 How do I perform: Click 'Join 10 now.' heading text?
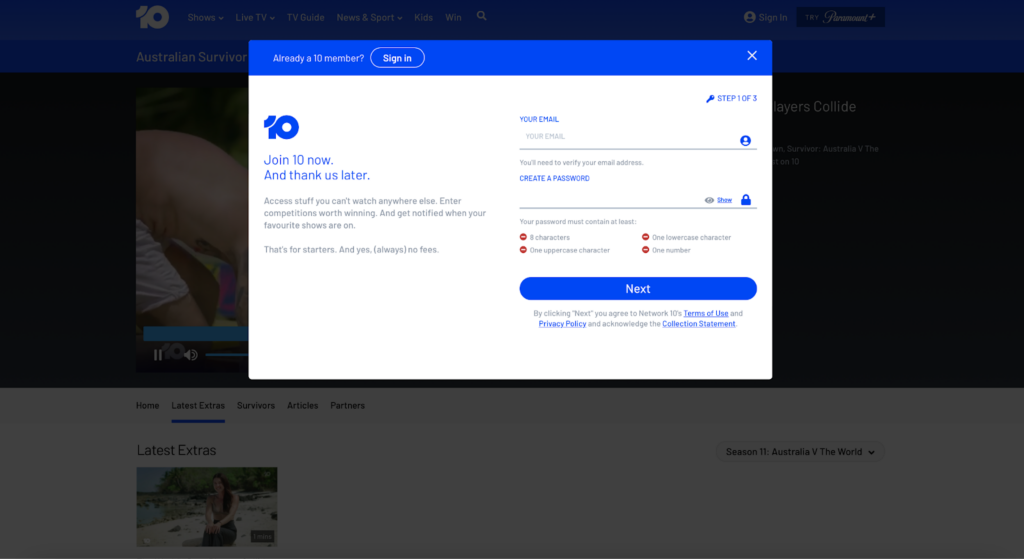(298, 160)
